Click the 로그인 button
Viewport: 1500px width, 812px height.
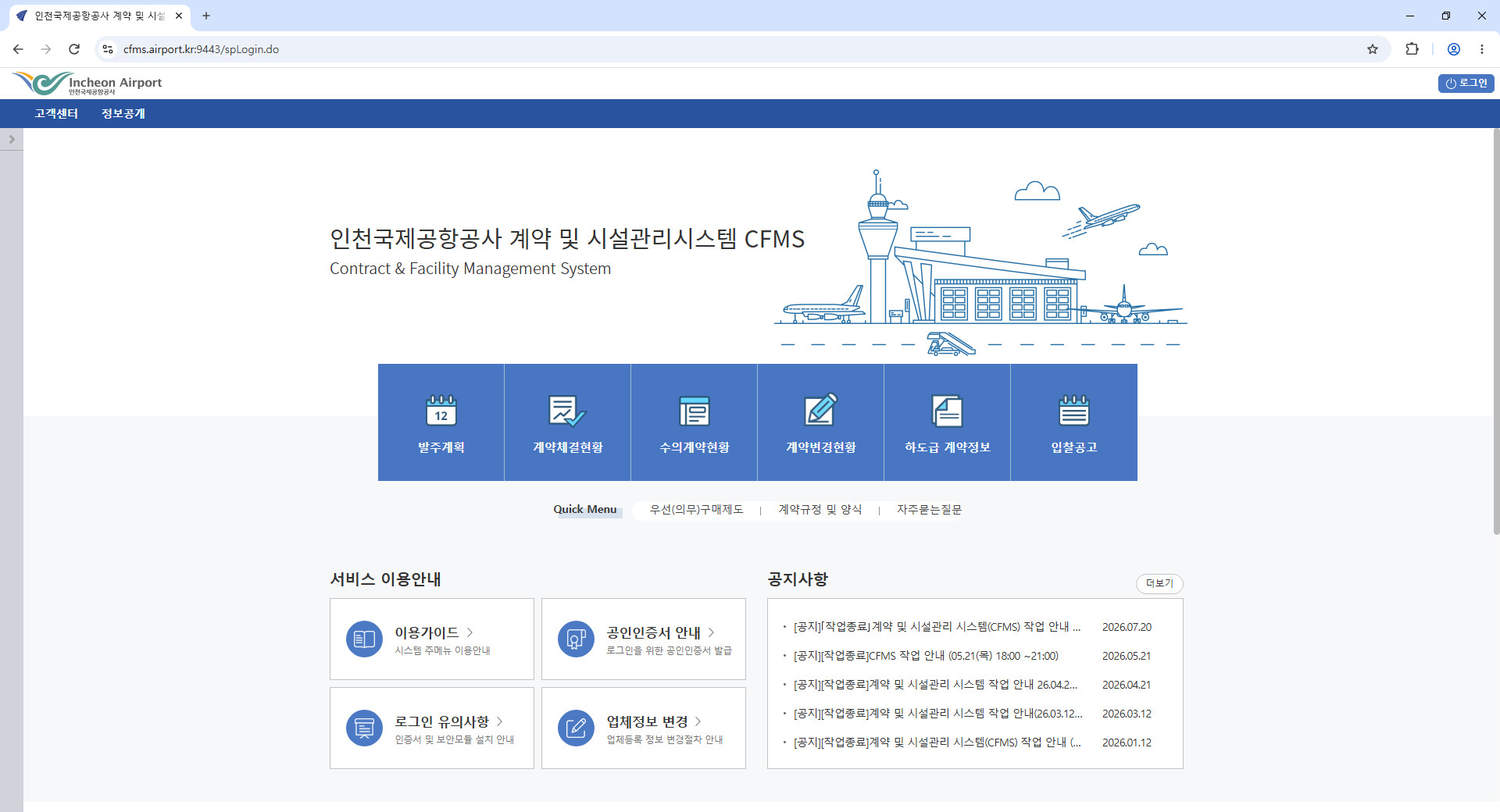[x=1466, y=84]
